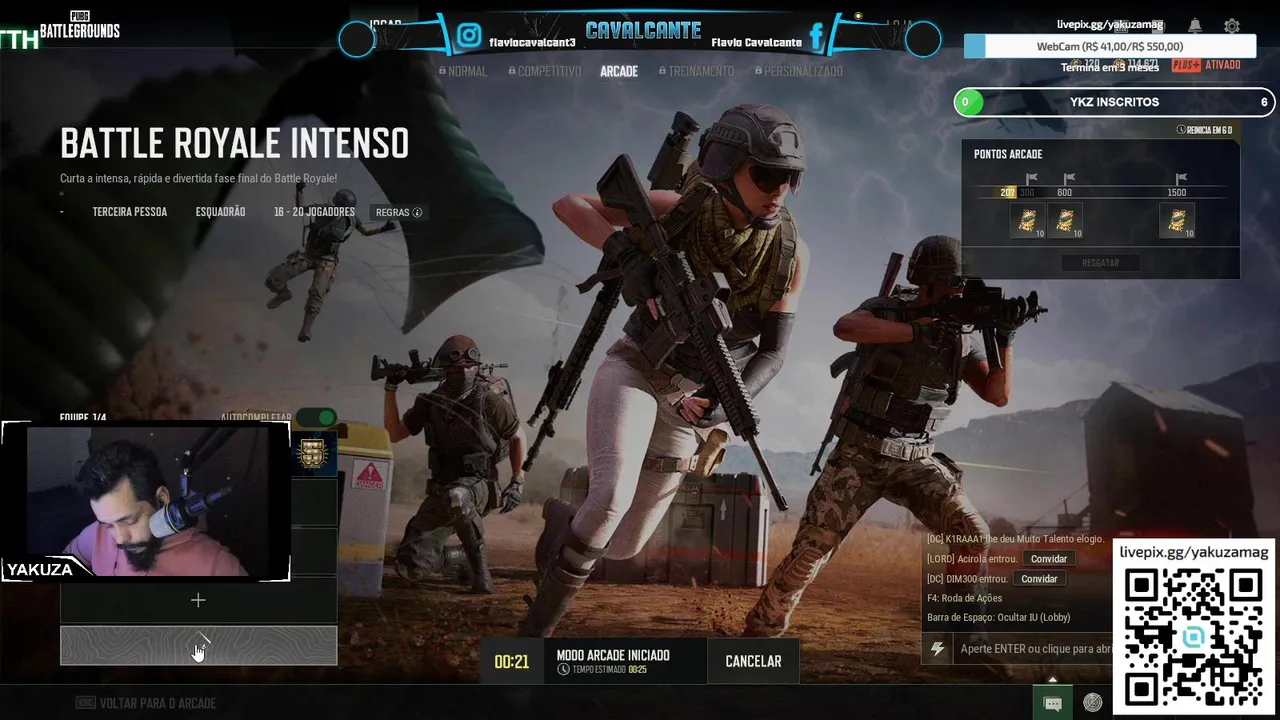The width and height of the screenshot is (1280, 720).
Task: Click the highlighted topographic team slot
Action: (198, 645)
